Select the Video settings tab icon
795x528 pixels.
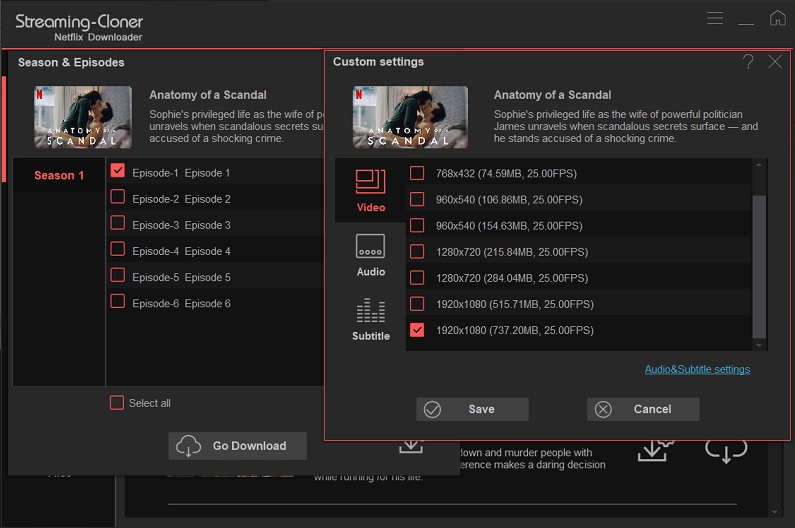[371, 182]
